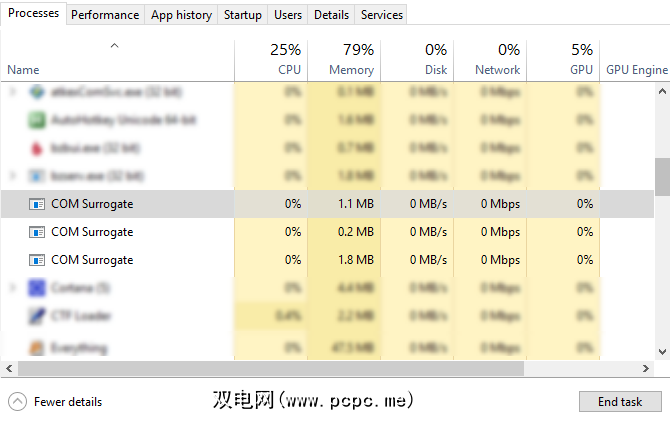Click the AutoHotkey Unicode green icon
This screenshot has height=423, width=670.
pos(37,120)
